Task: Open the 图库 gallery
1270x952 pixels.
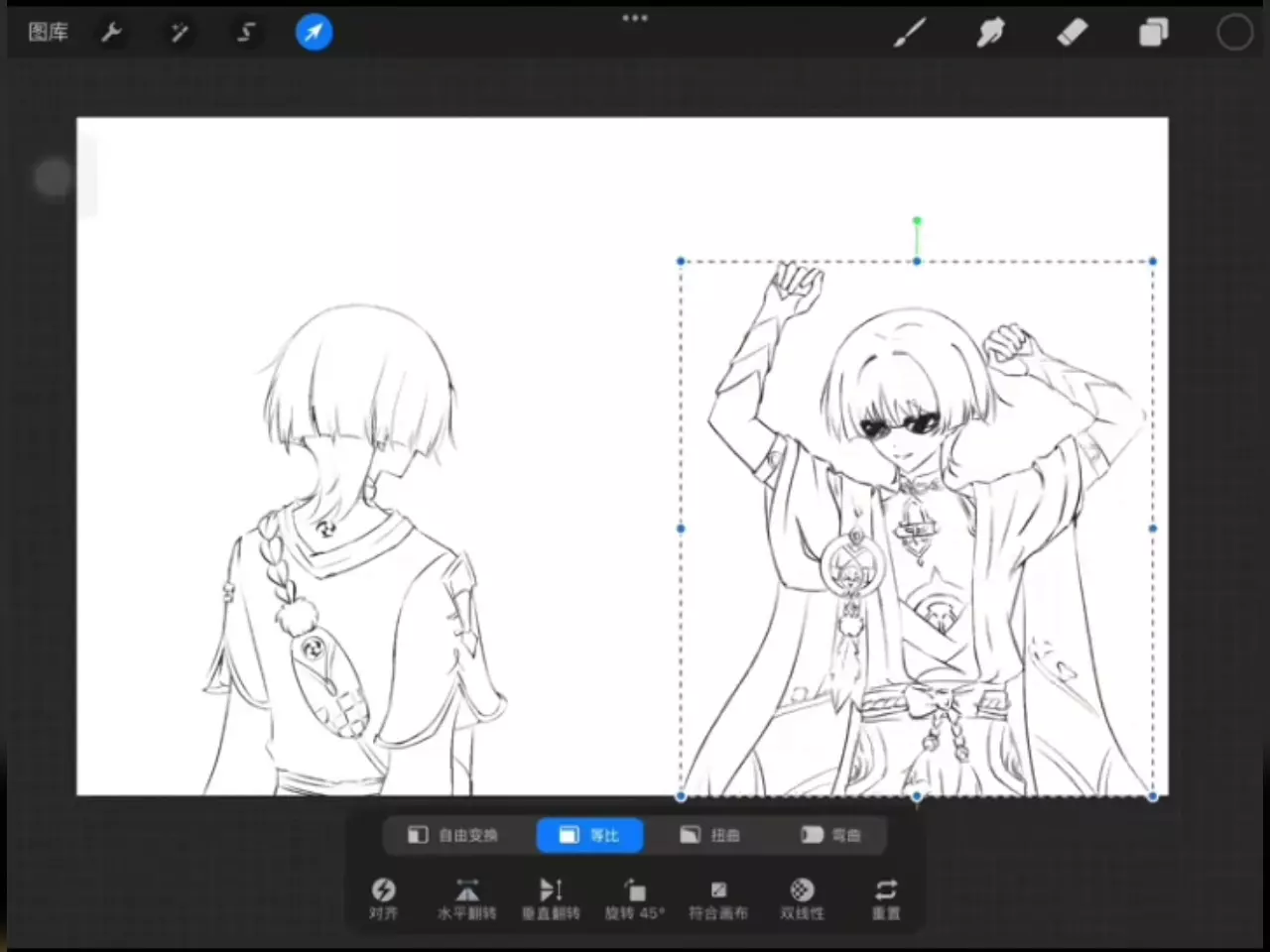Action: [x=48, y=33]
